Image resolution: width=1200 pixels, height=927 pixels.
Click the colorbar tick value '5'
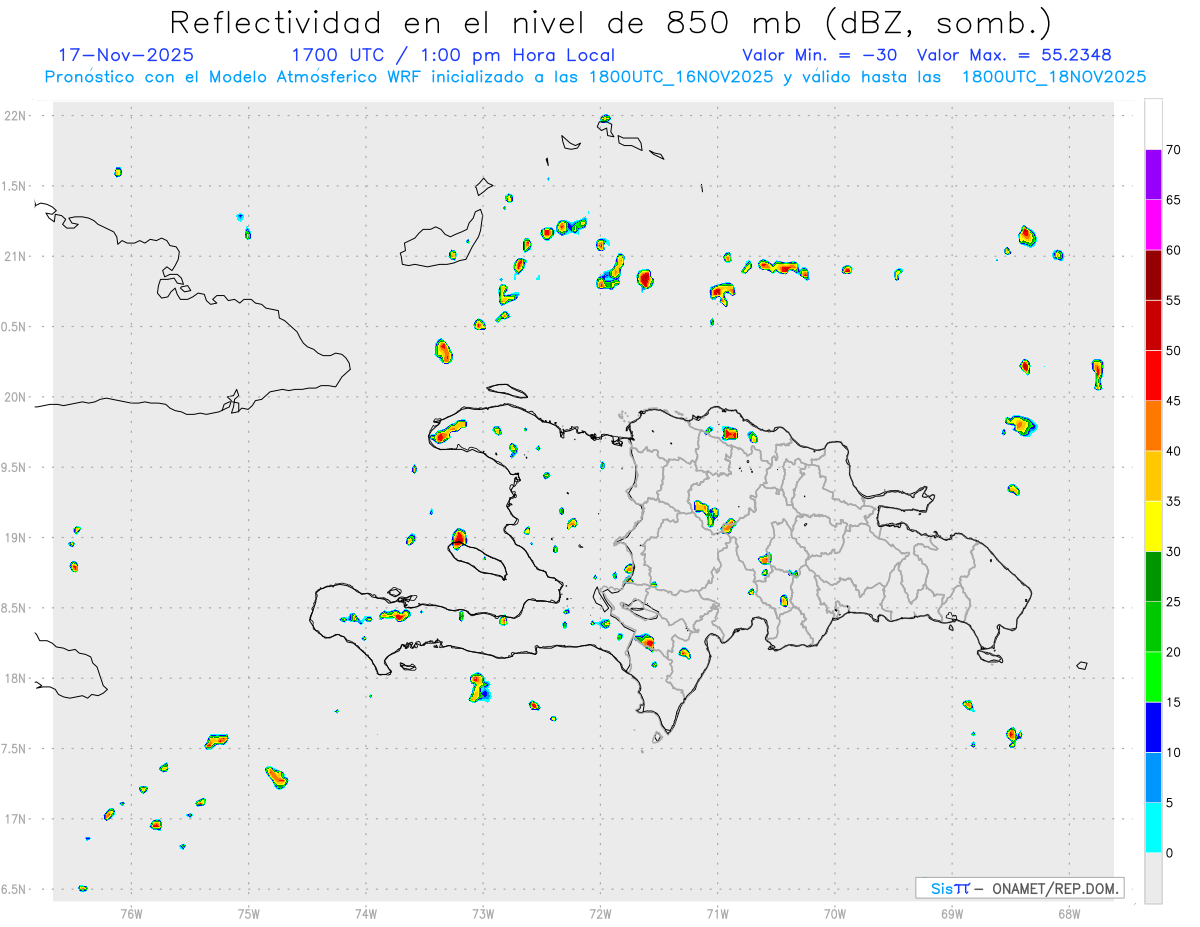(x=1170, y=803)
